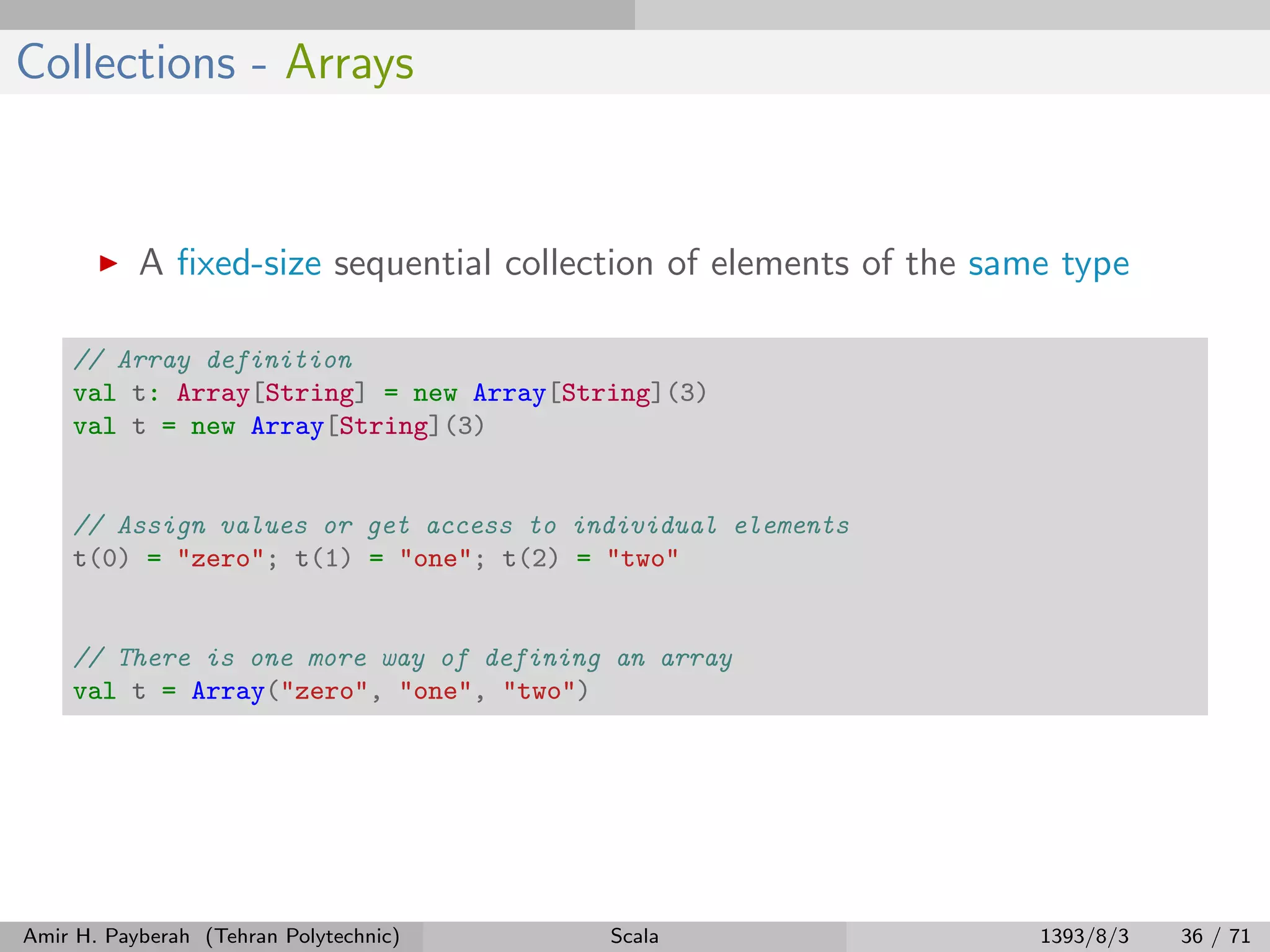The height and width of the screenshot is (952, 1270).
Task: Click the string literal "zero" in the t(0) assignment
Action: pos(220,558)
